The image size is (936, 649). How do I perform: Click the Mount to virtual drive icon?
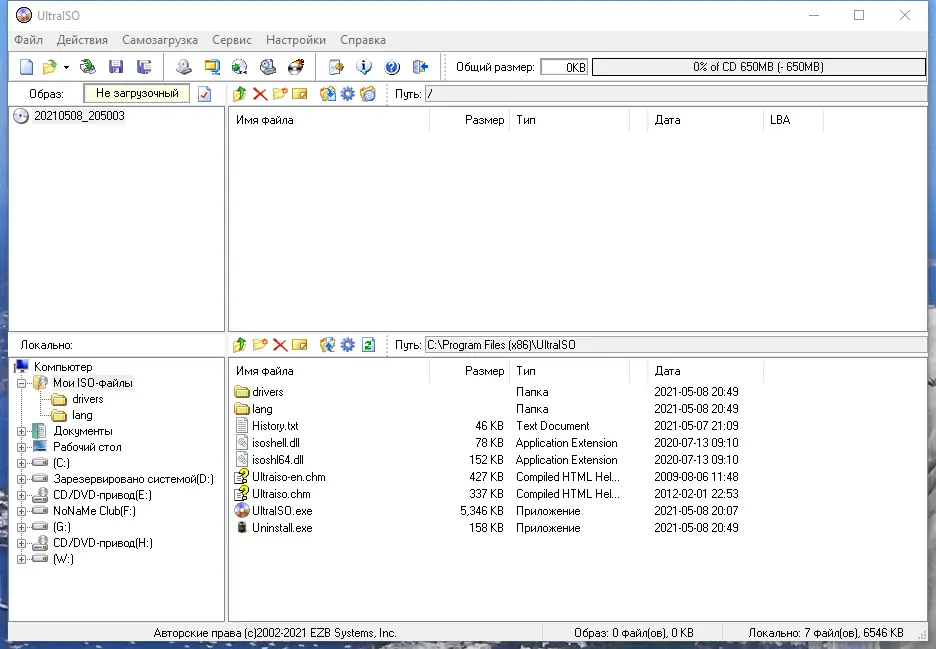click(x=268, y=67)
